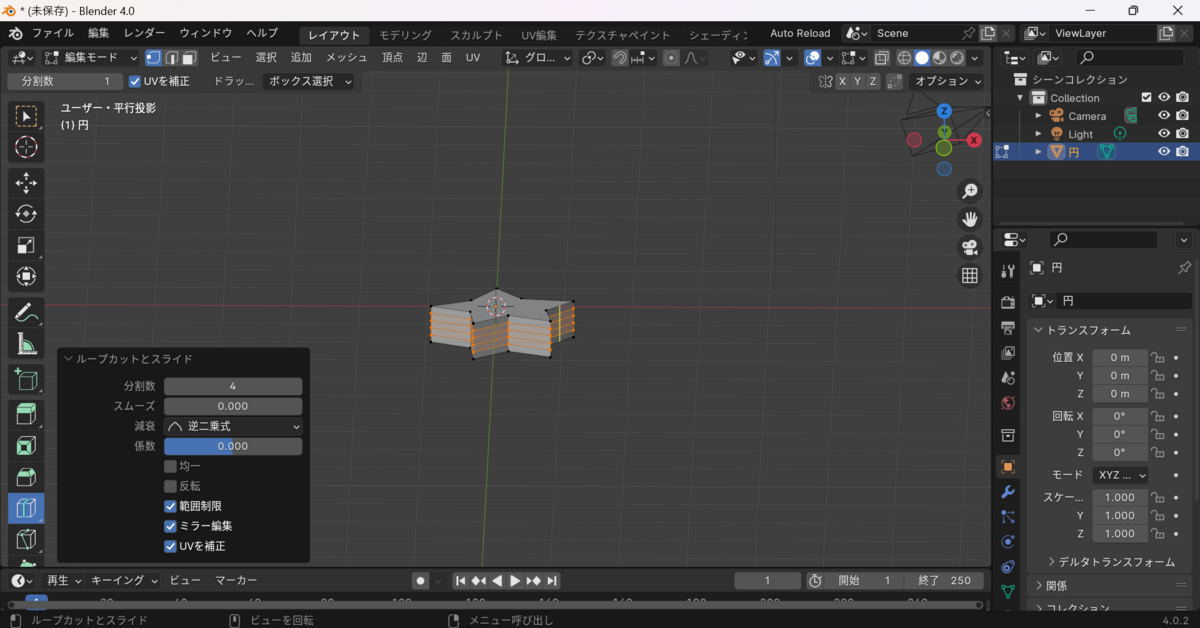
Task: Select the Measure tool
Action: click(26, 344)
